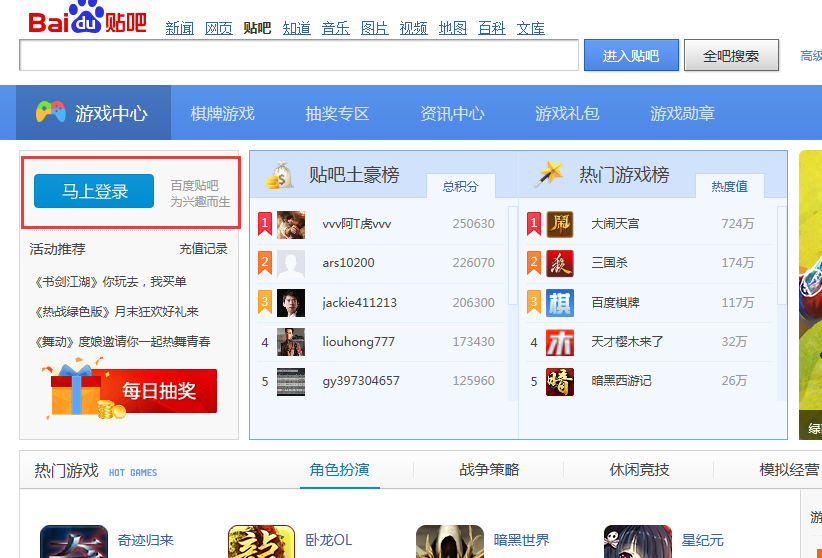Switch to 休闲竞技 category
The height and width of the screenshot is (558, 822).
(639, 470)
